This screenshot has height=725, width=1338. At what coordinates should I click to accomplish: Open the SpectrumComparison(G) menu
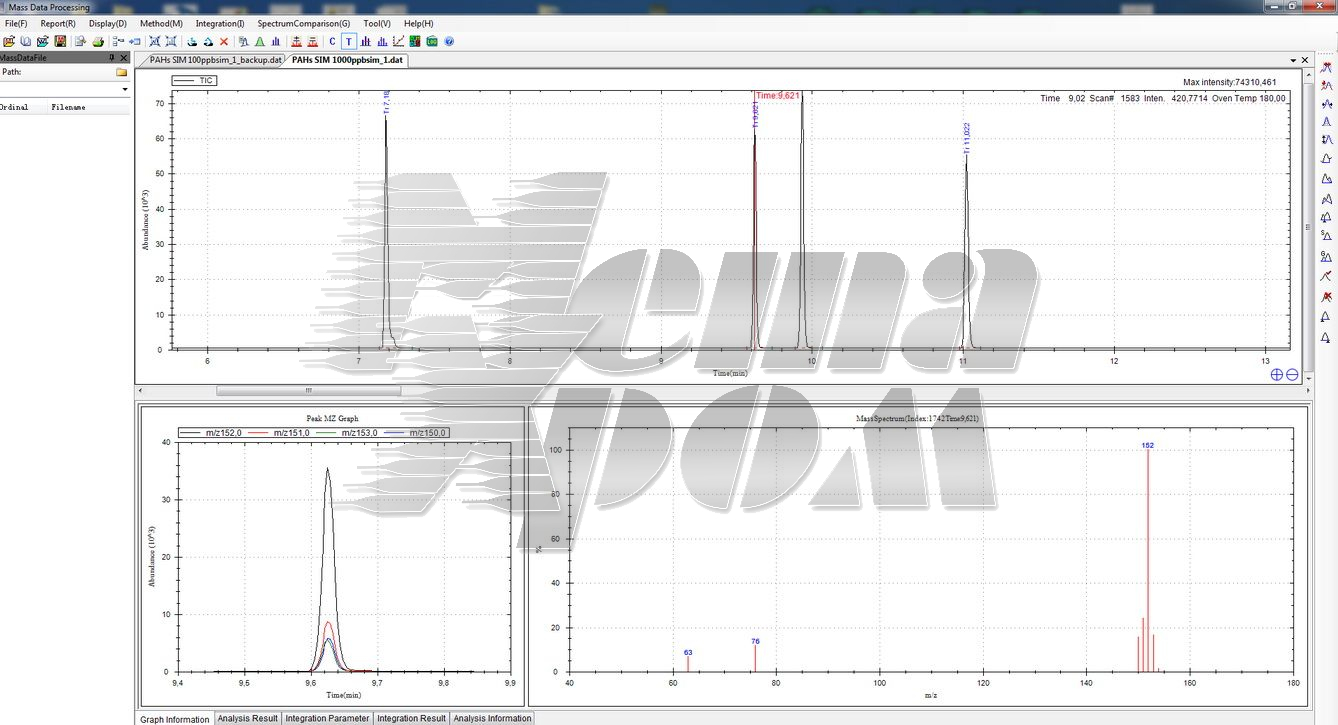303,23
